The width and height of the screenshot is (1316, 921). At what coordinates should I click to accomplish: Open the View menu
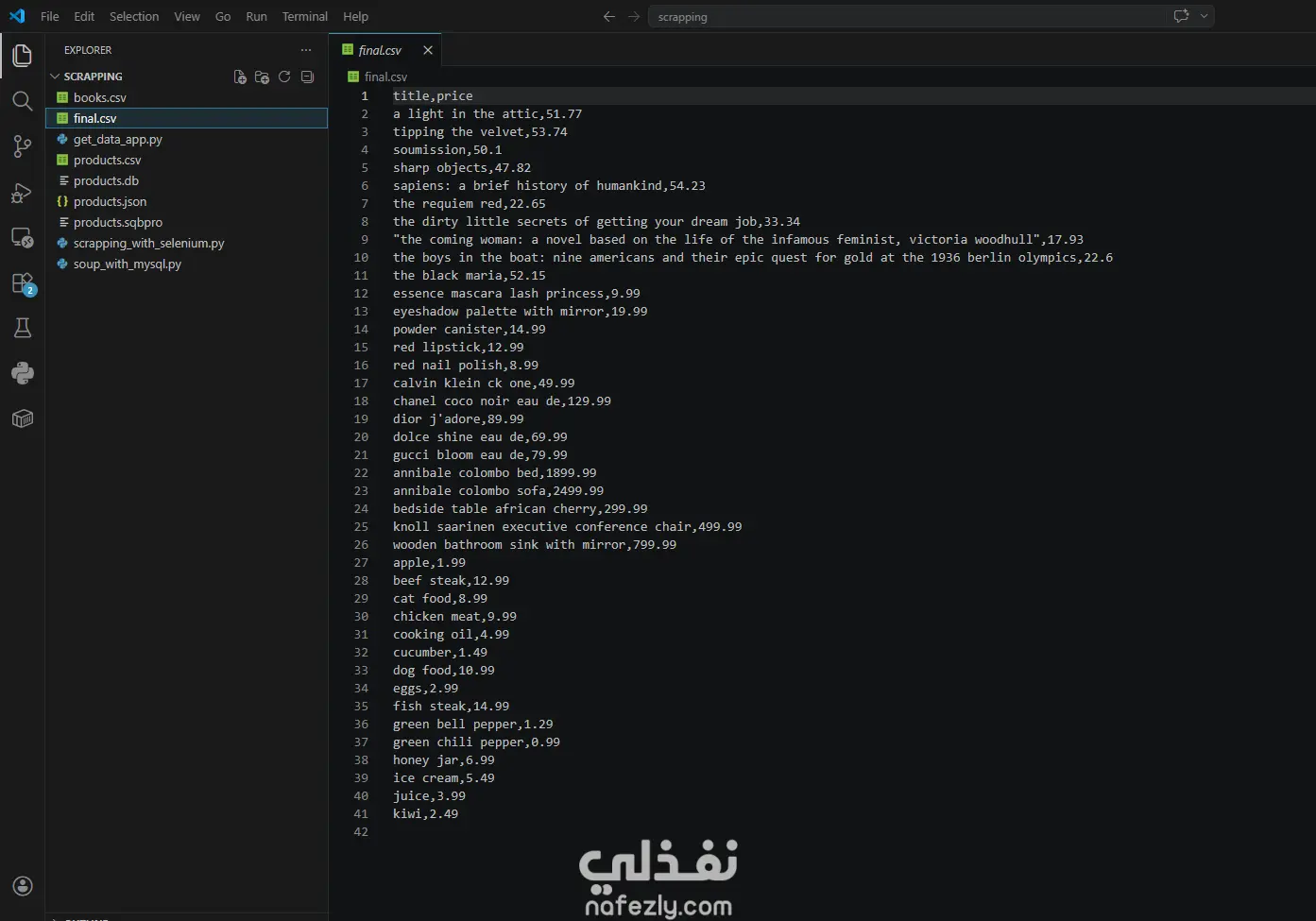pos(187,16)
